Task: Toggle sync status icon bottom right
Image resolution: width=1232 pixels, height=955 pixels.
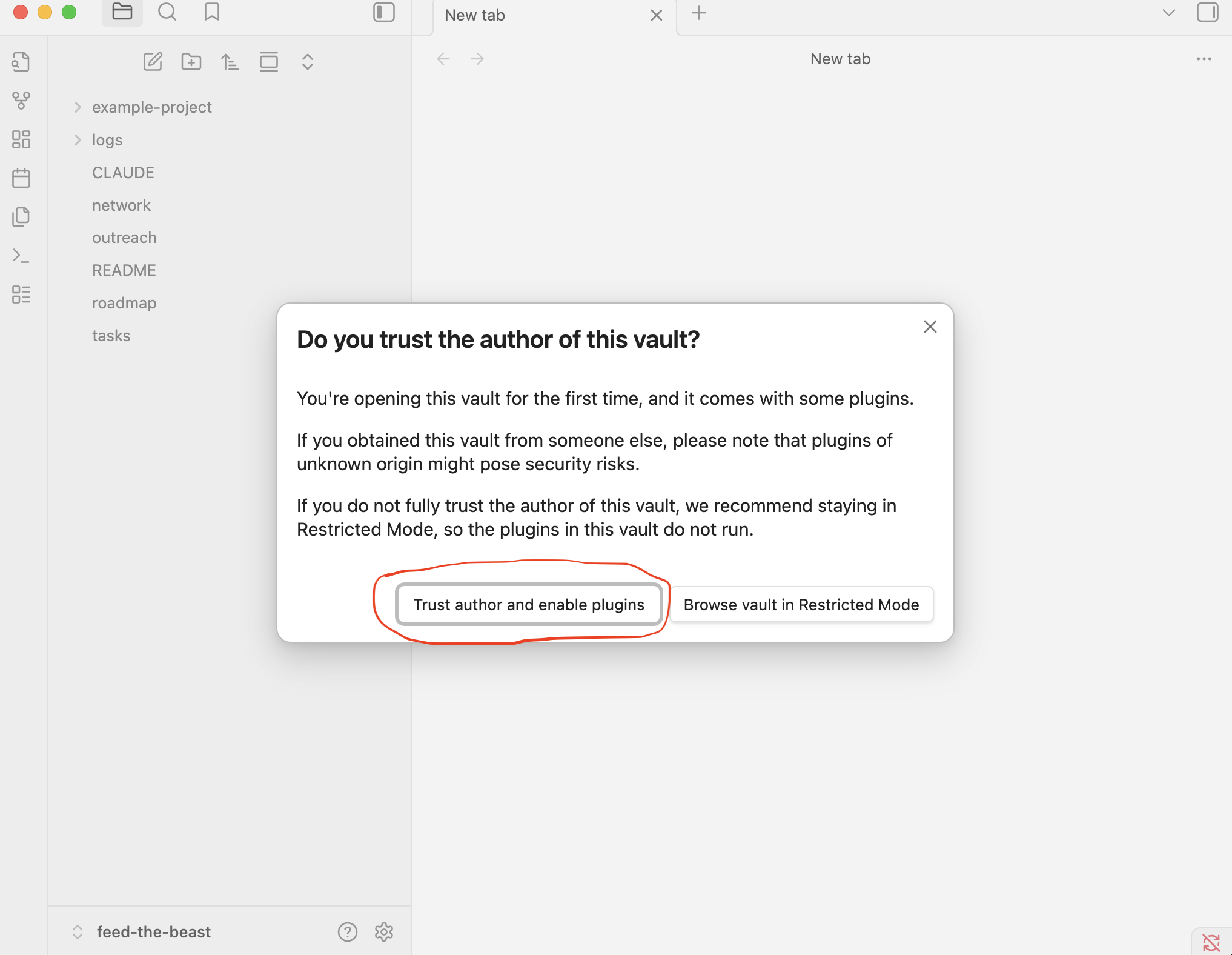Action: coord(1211,942)
